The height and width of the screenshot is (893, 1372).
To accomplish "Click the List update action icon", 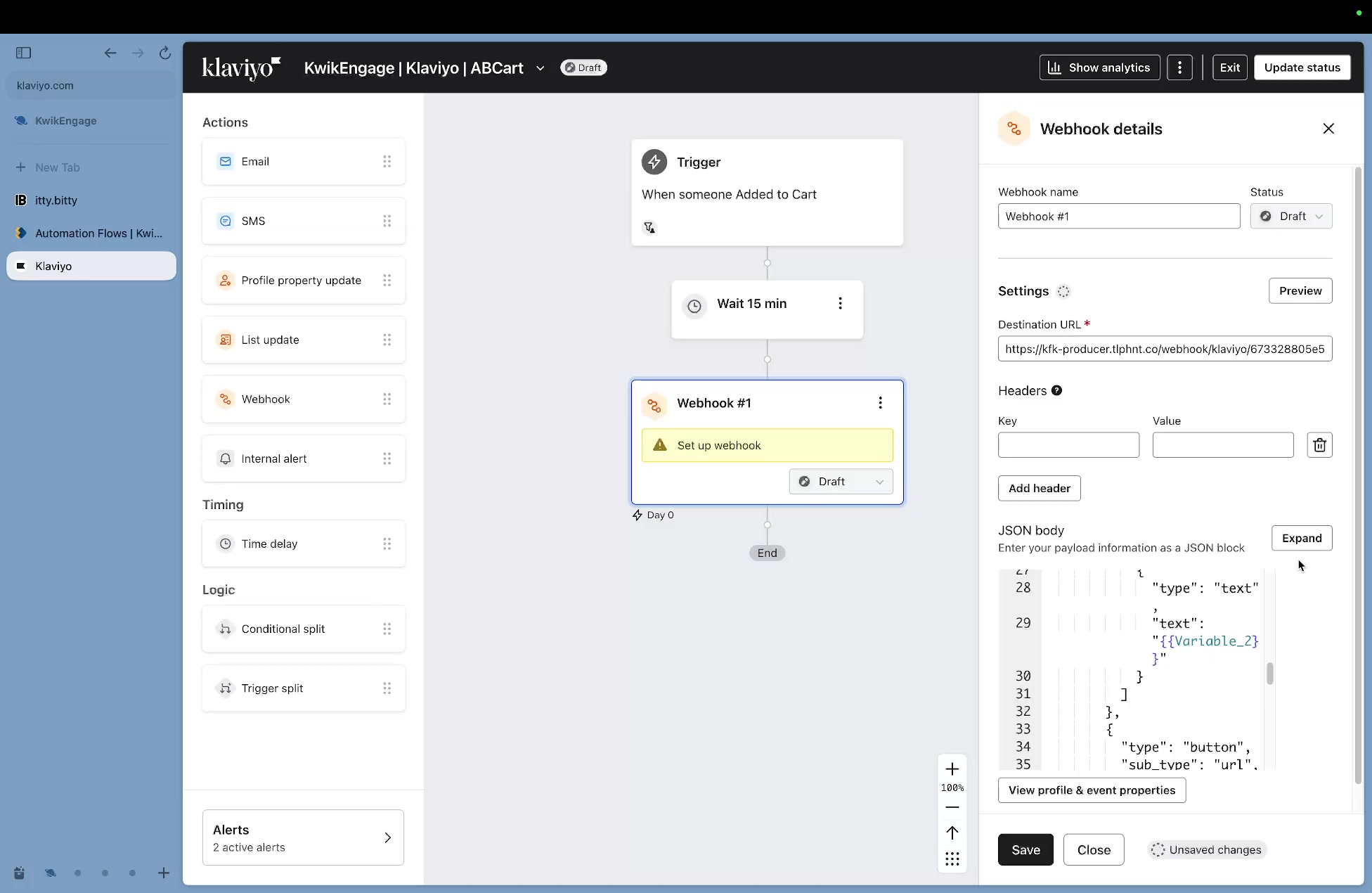I will pos(225,340).
